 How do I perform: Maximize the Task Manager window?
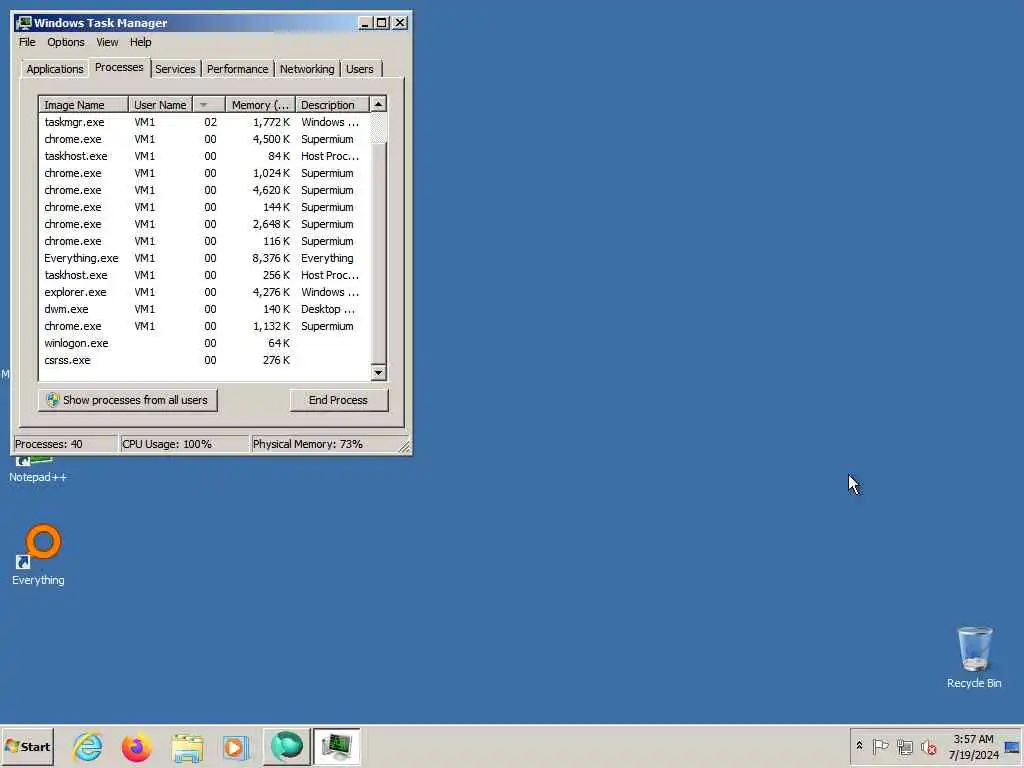click(381, 23)
